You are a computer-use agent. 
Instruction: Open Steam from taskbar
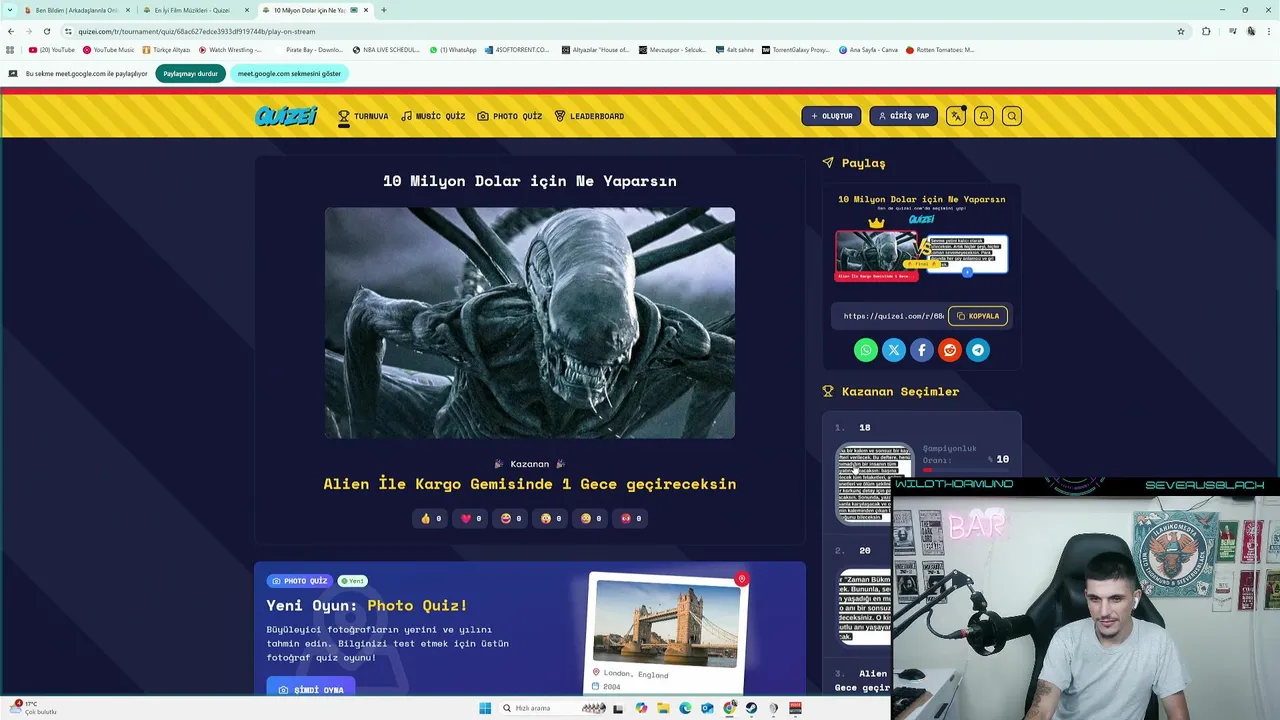[751, 708]
